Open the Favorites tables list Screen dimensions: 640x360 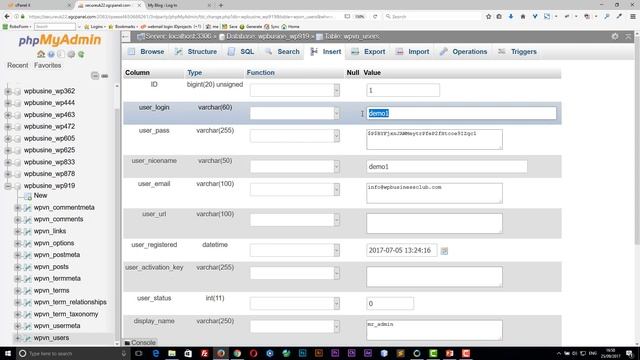tap(47, 65)
